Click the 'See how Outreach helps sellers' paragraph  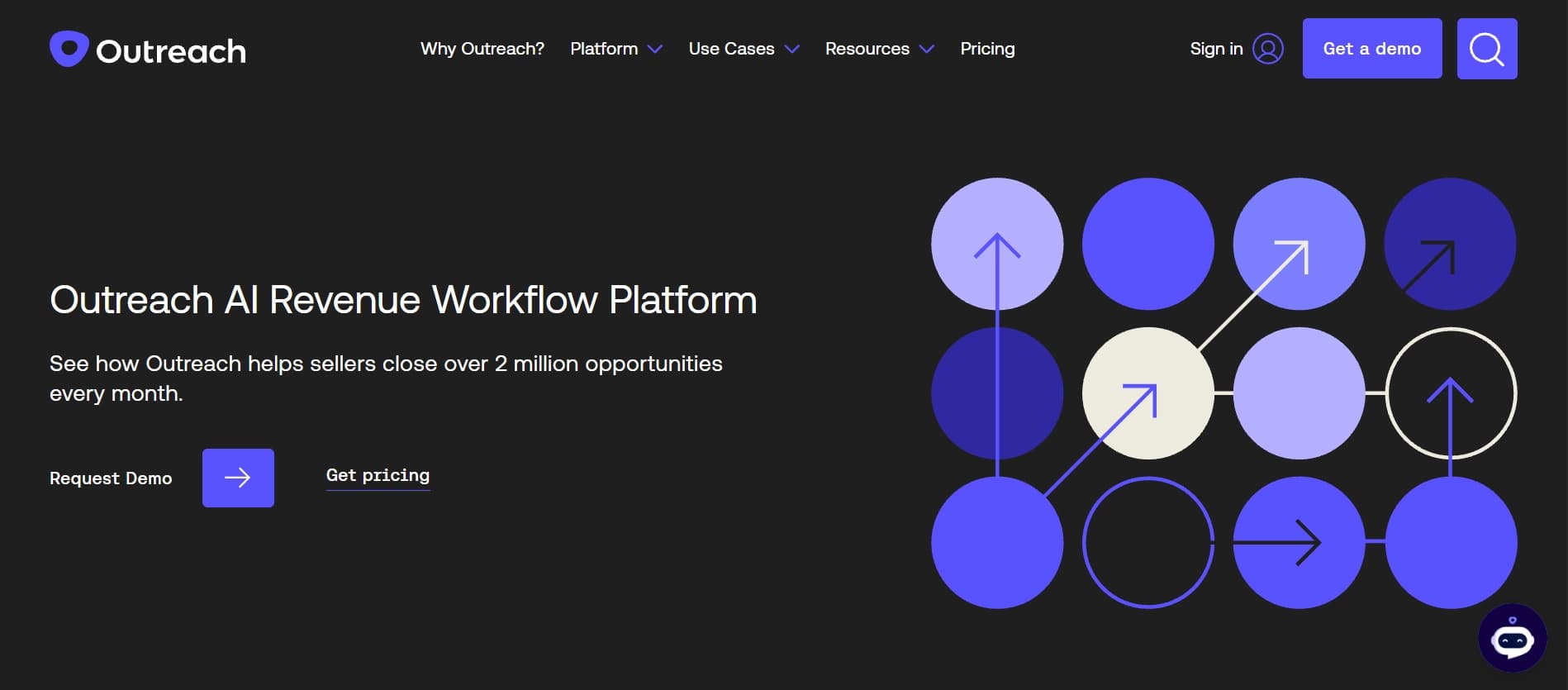pyautogui.click(x=386, y=378)
